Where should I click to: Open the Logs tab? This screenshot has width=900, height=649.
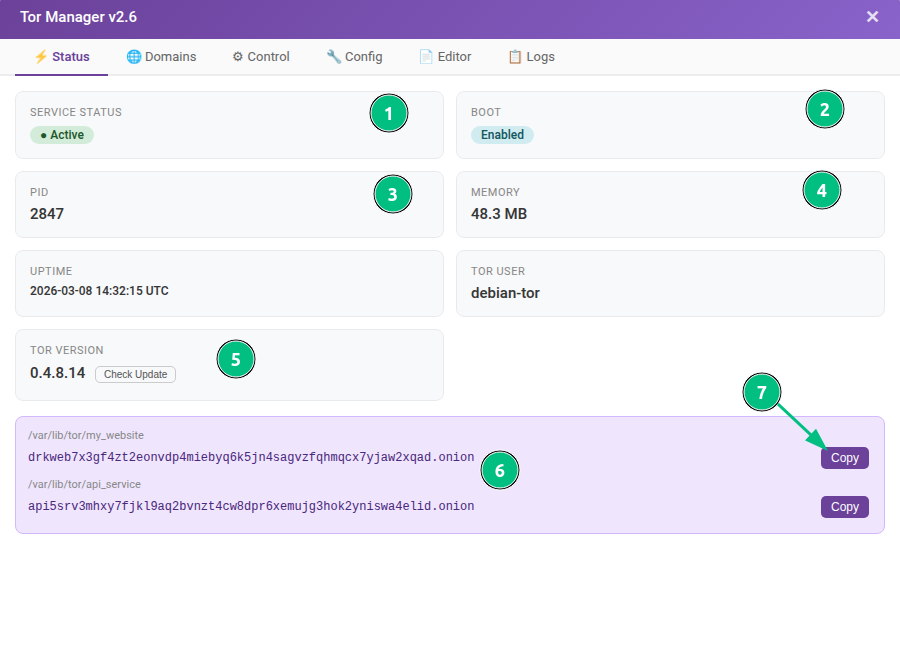[532, 56]
